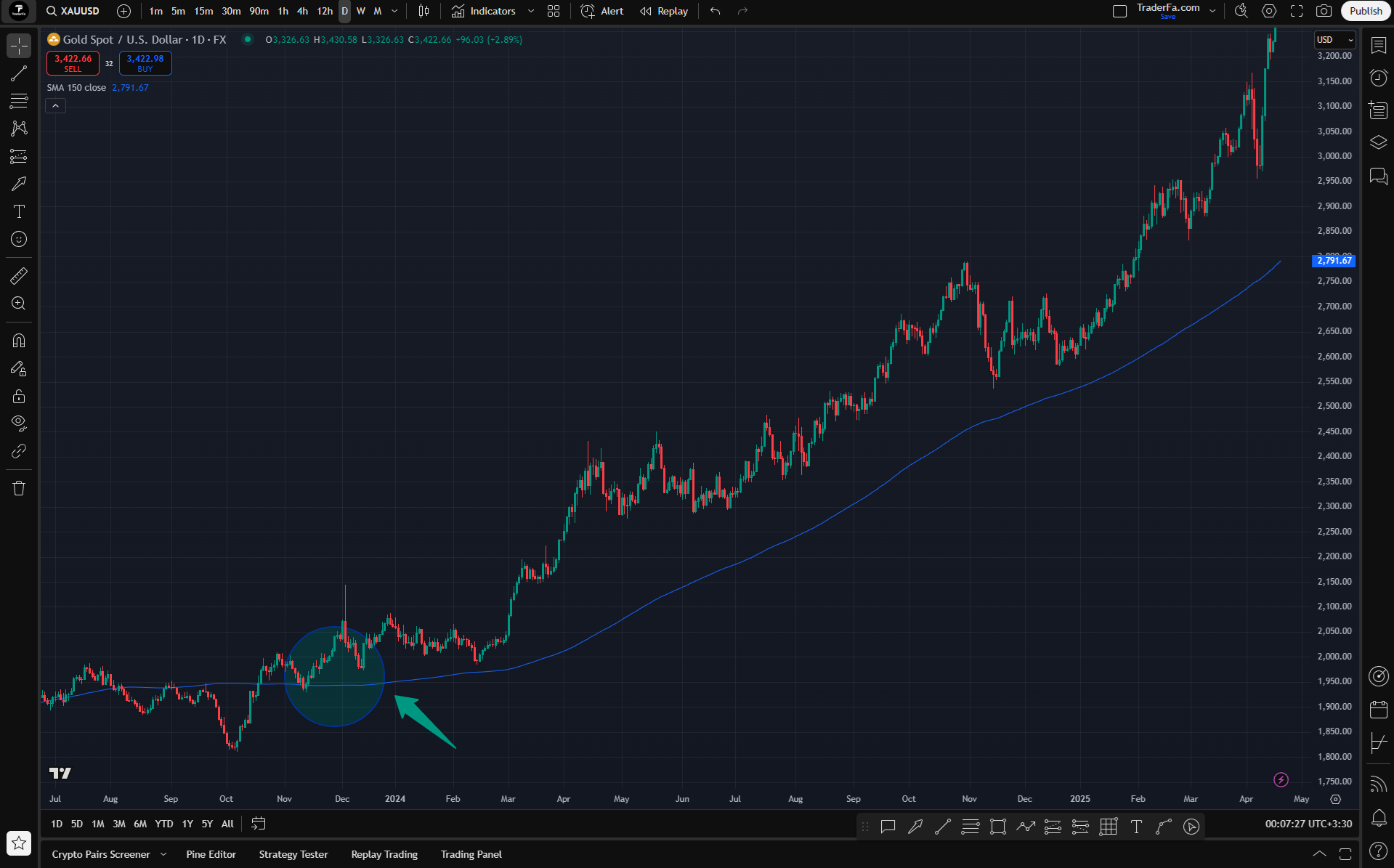
Task: Select the 4h timeframe
Action: point(302,11)
